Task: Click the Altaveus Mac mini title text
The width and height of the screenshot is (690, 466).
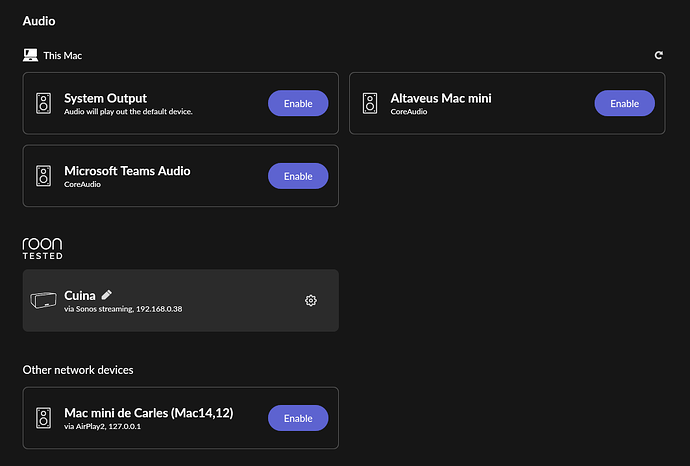Action: coord(441,98)
